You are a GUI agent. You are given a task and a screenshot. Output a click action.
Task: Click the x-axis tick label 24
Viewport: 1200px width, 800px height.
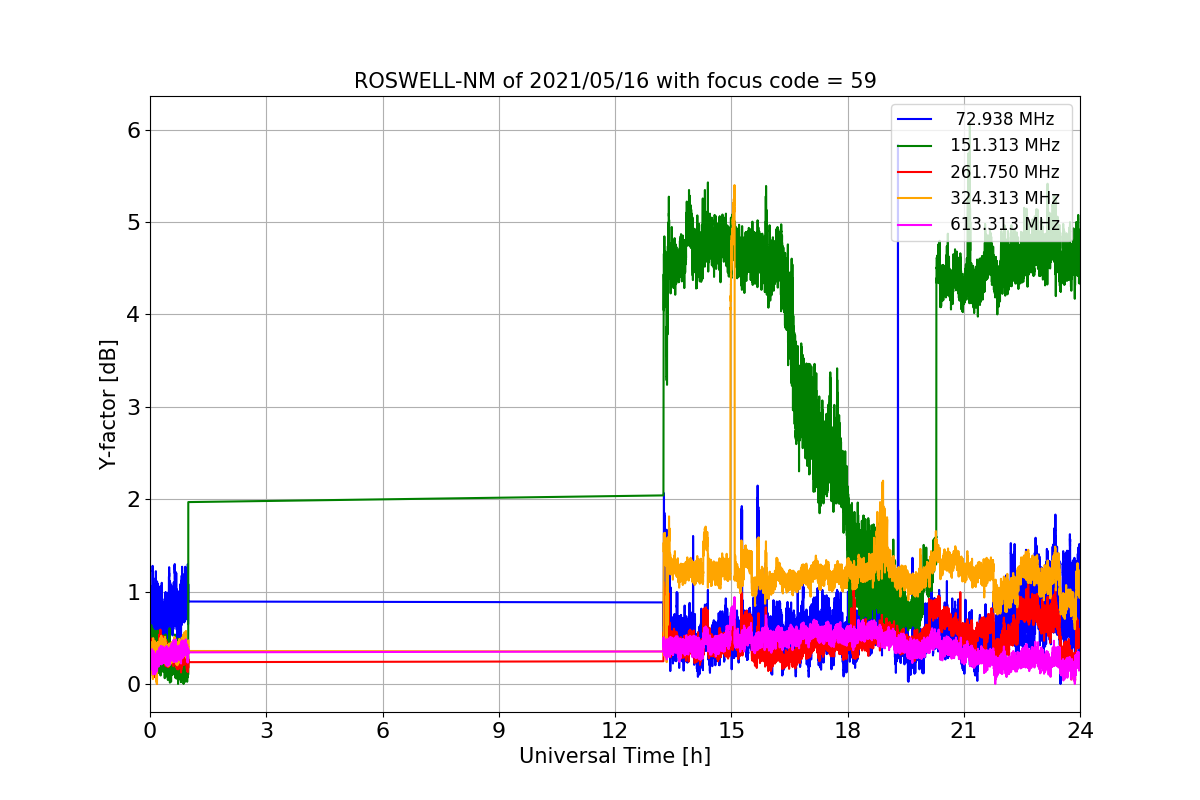pos(1080,730)
